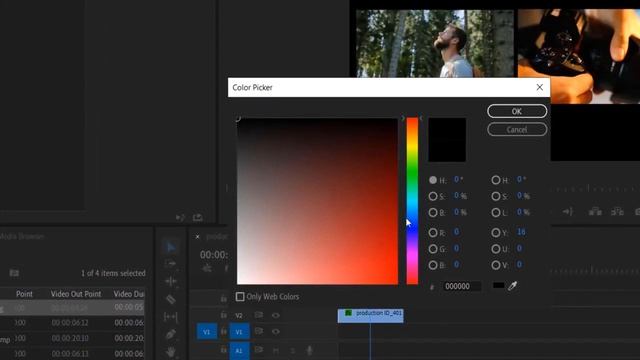This screenshot has width=640, height=360.
Task: Select Blue (B) radio button in RGB
Action: click(x=433, y=265)
